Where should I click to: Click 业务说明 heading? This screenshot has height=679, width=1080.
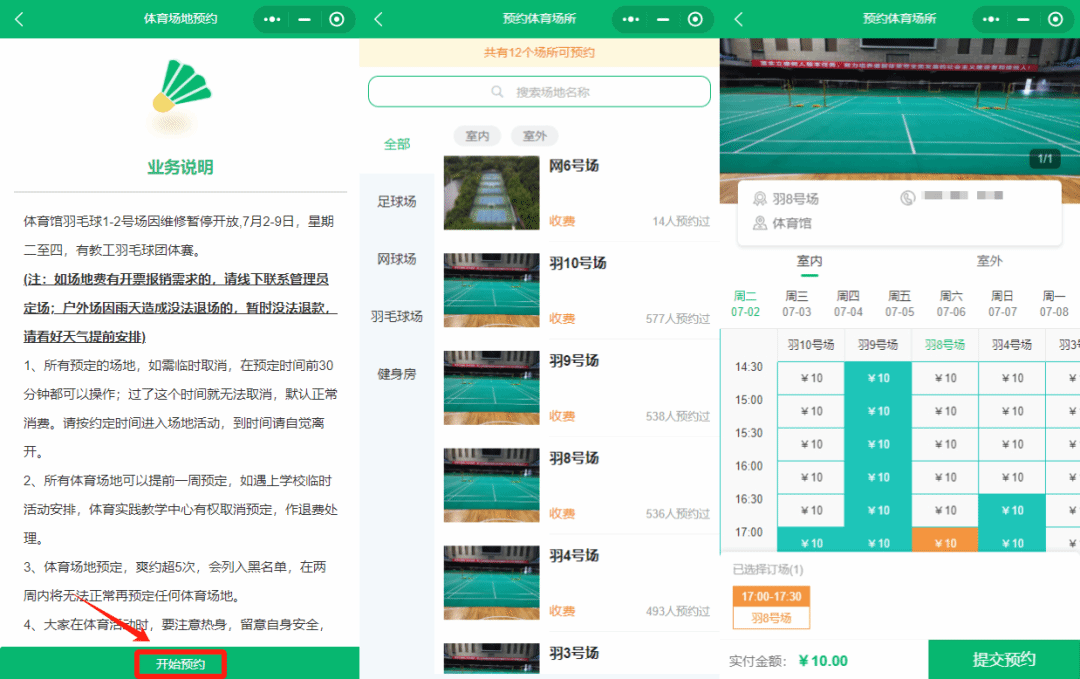(x=180, y=167)
